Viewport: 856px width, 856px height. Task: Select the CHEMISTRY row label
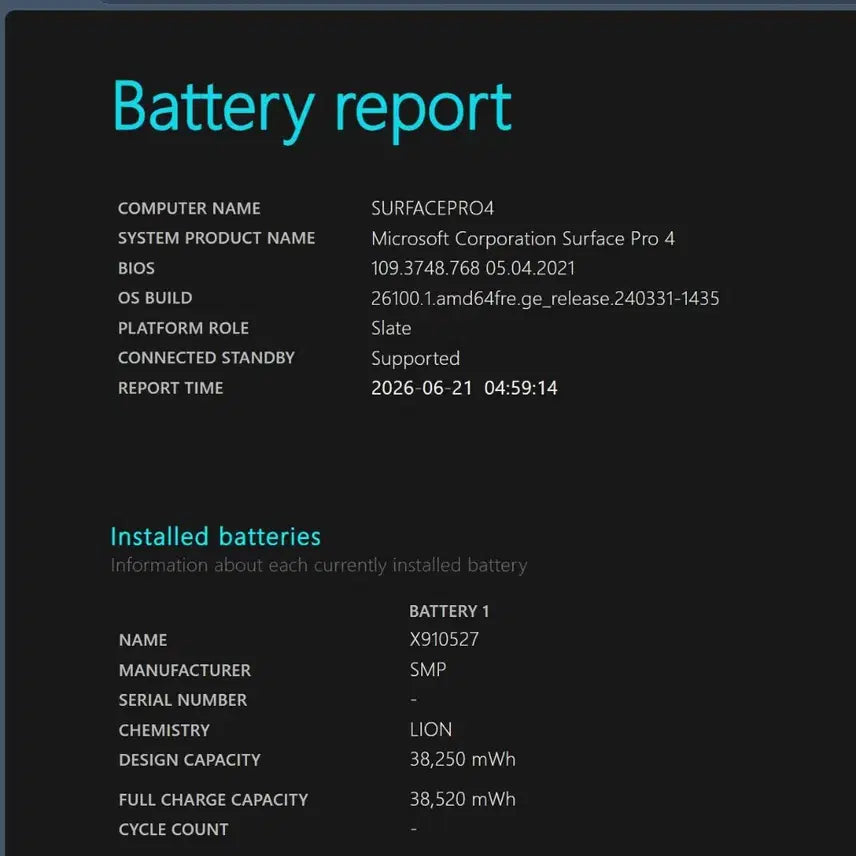coord(164,730)
